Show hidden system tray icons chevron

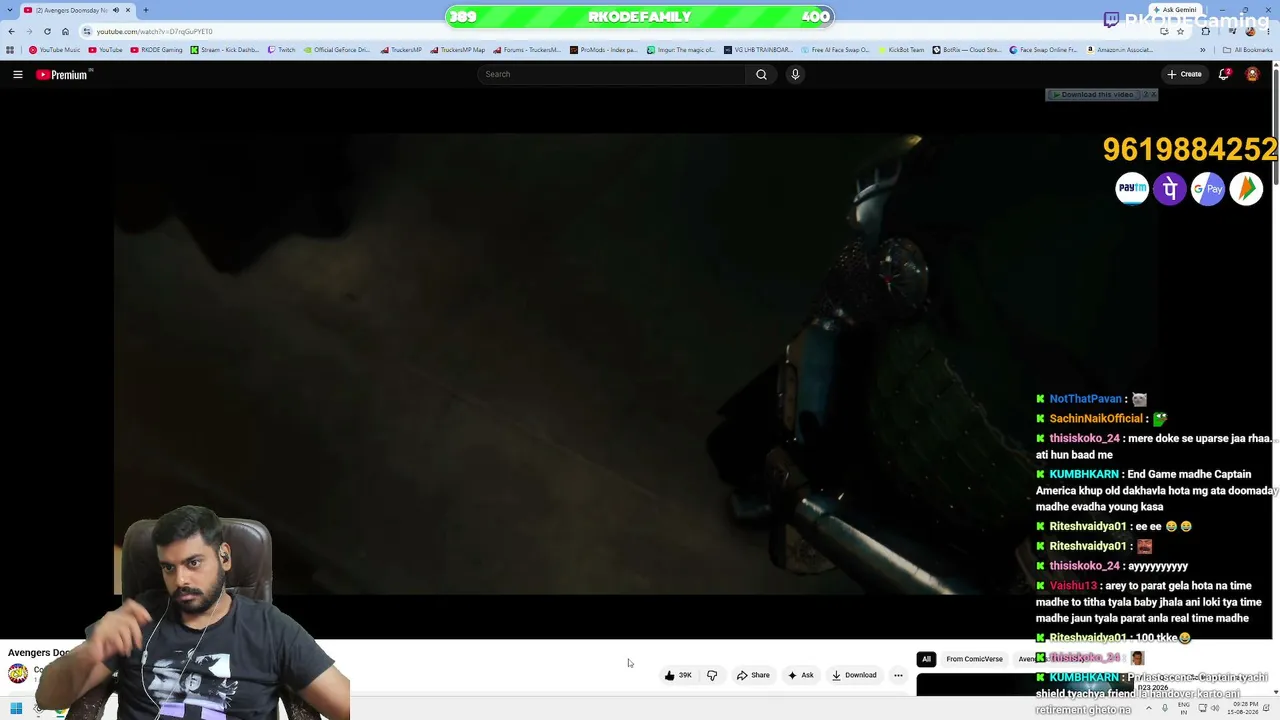(1149, 709)
